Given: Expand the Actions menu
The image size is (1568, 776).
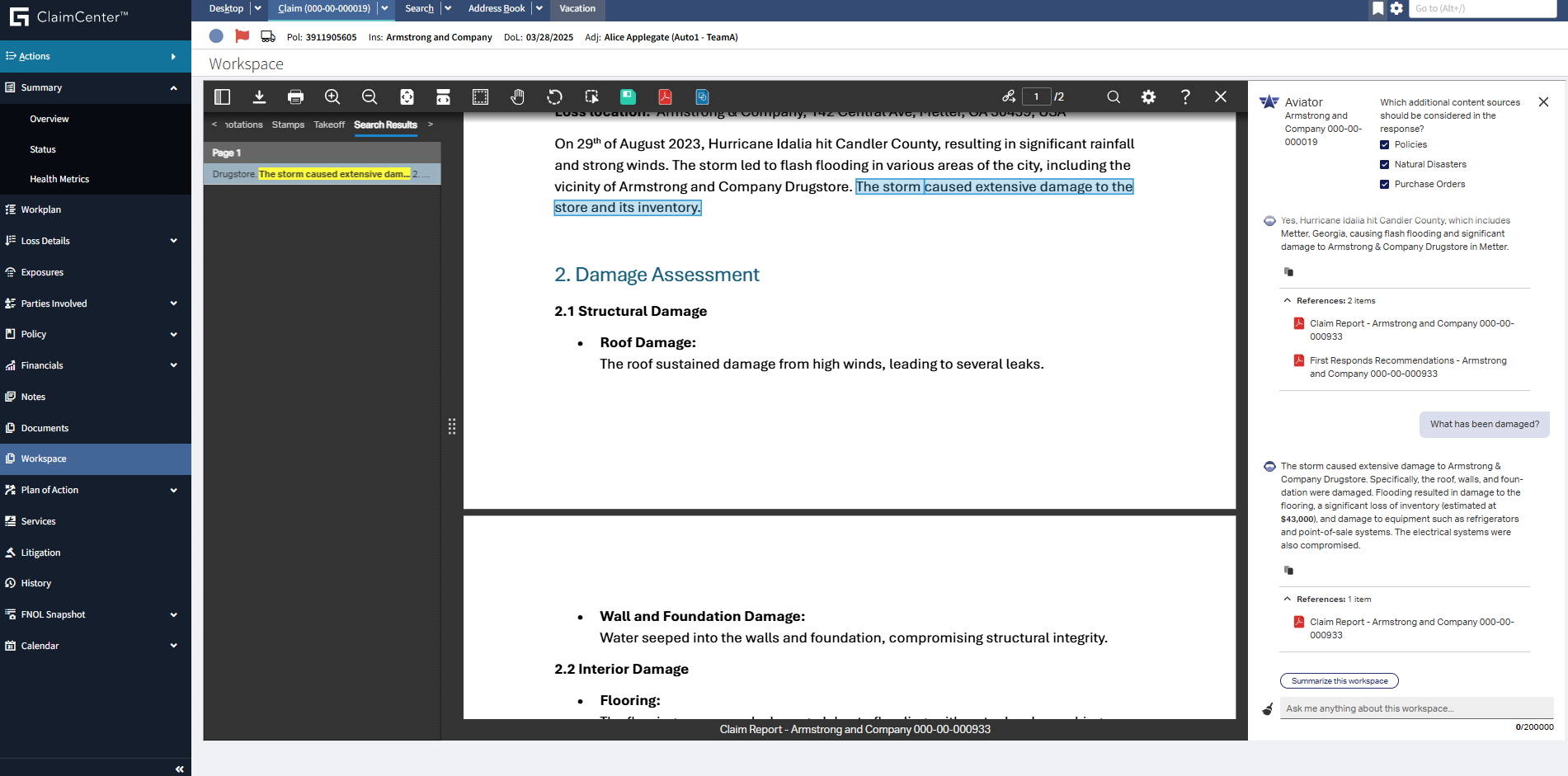Looking at the screenshot, I should pyautogui.click(x=96, y=56).
